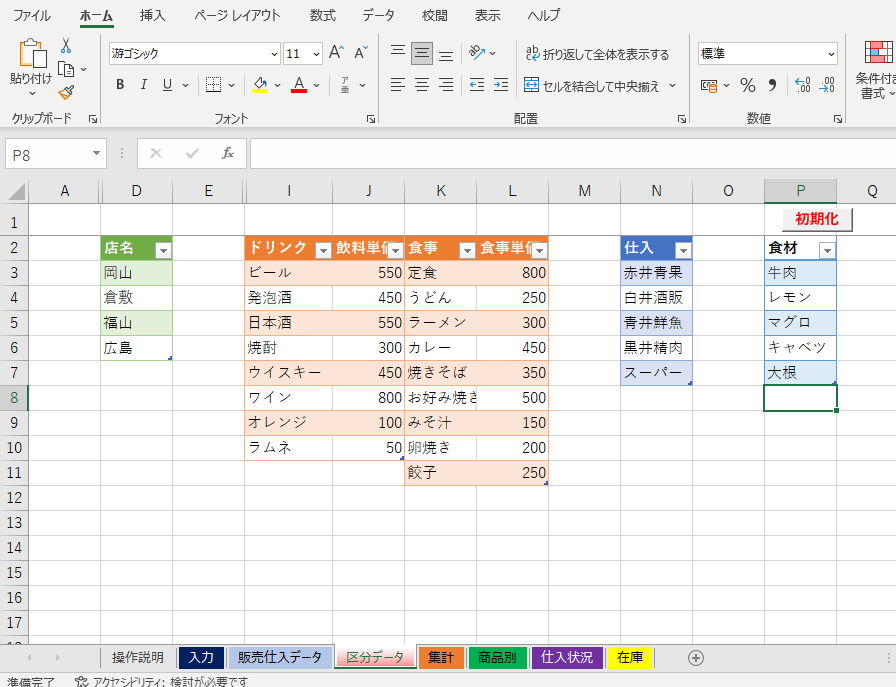This screenshot has width=896, height=687.
Task: Switch to the ページ レイアウト tab
Action: pyautogui.click(x=237, y=15)
